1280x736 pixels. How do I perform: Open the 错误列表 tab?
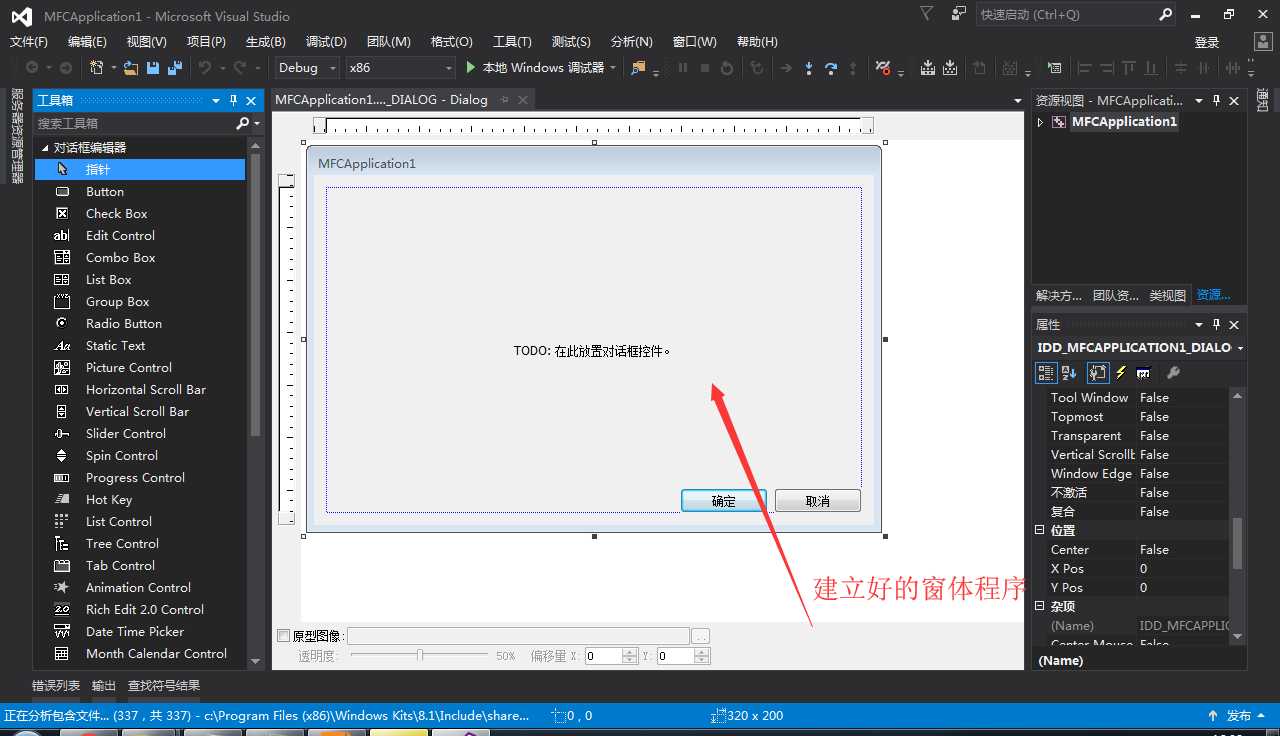pos(56,686)
